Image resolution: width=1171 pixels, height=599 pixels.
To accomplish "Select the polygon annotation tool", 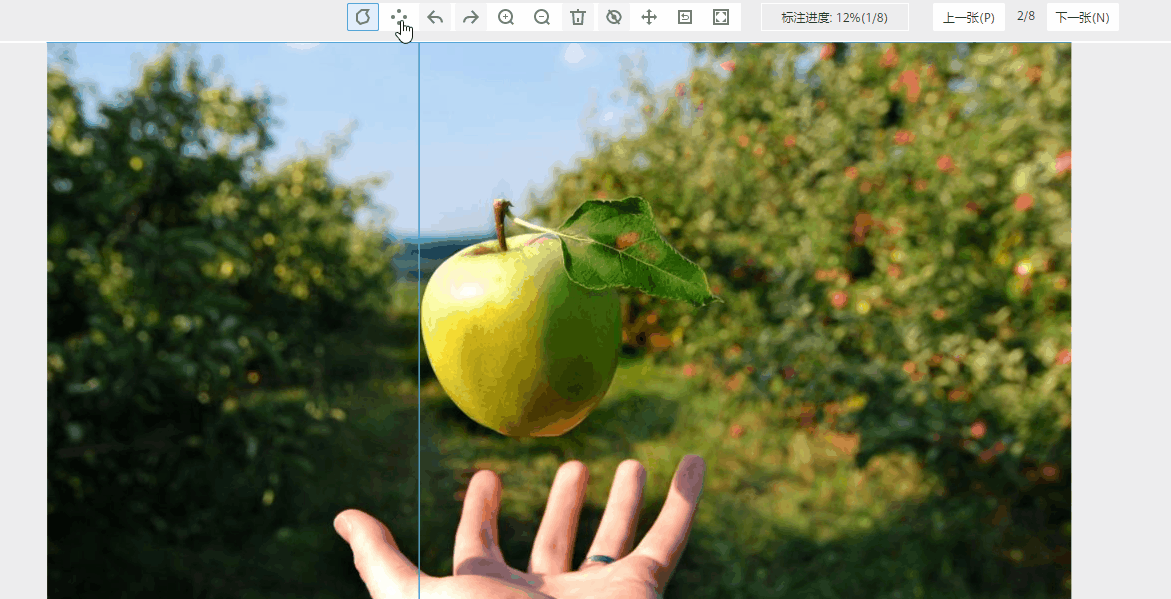I will click(x=363, y=17).
